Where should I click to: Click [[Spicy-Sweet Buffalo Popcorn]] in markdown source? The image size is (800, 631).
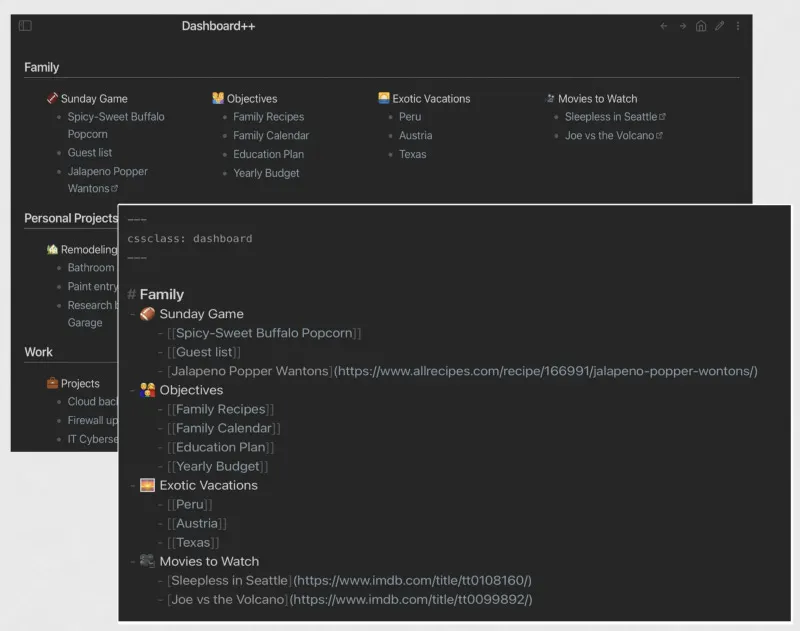click(x=264, y=333)
